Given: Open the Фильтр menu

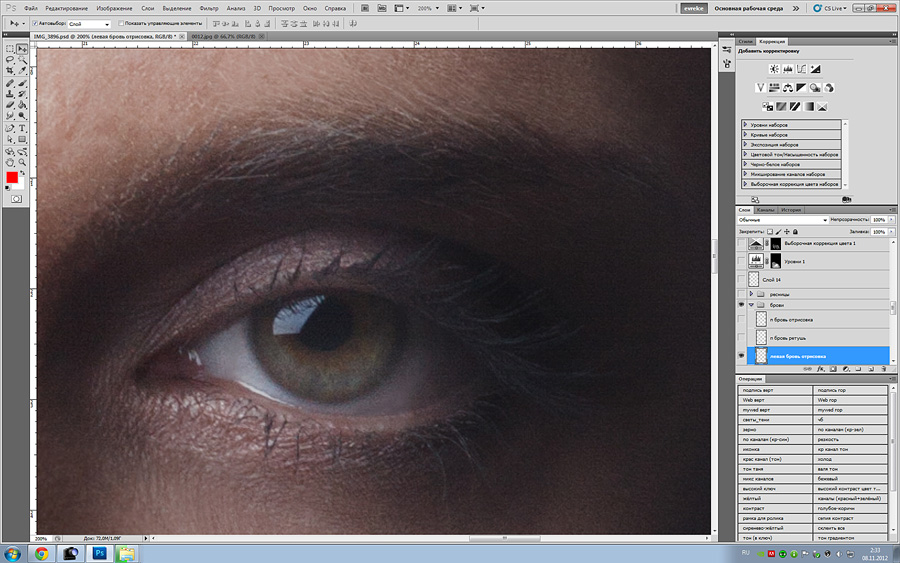Looking at the screenshot, I should tap(209, 8).
